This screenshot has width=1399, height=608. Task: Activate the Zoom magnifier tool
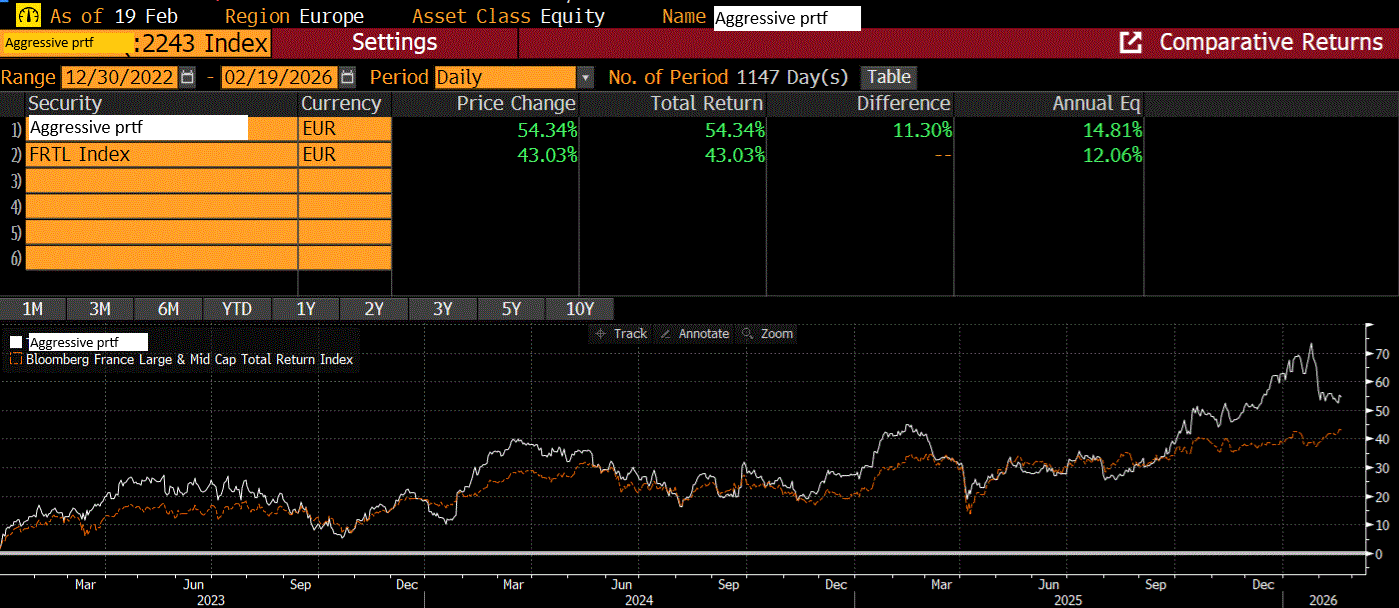pos(748,334)
